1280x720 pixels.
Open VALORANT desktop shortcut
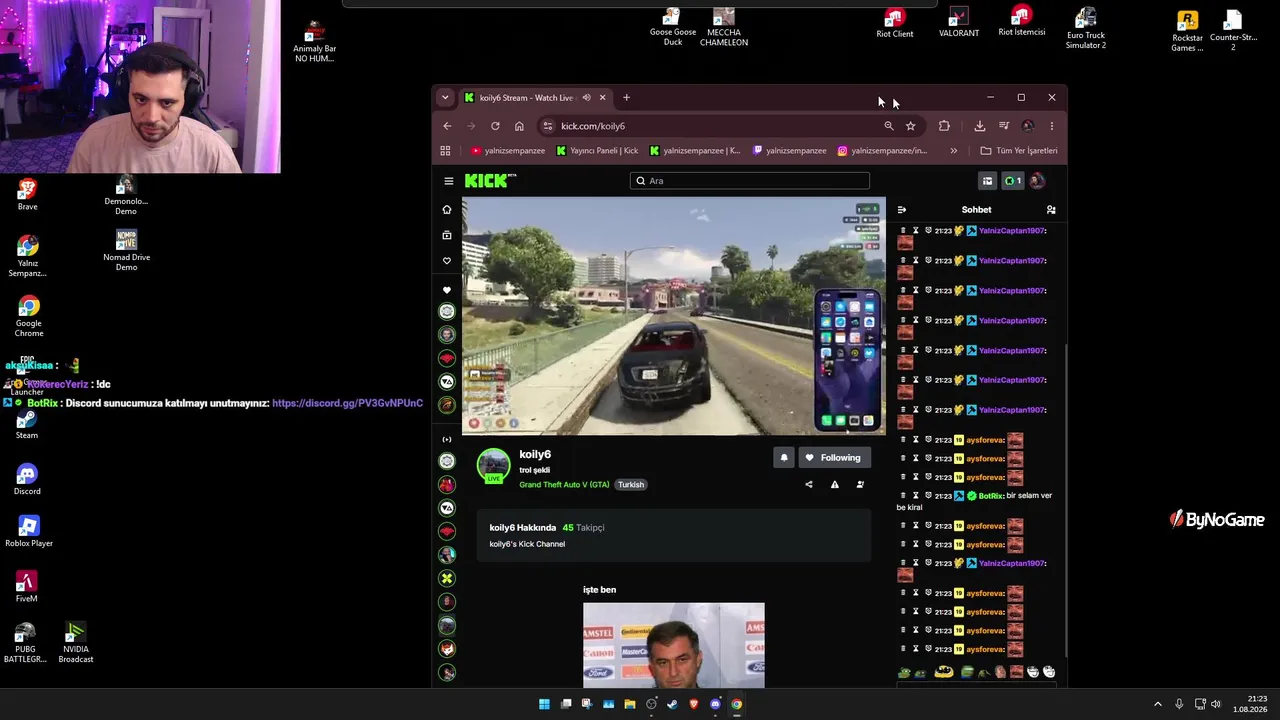(x=959, y=23)
